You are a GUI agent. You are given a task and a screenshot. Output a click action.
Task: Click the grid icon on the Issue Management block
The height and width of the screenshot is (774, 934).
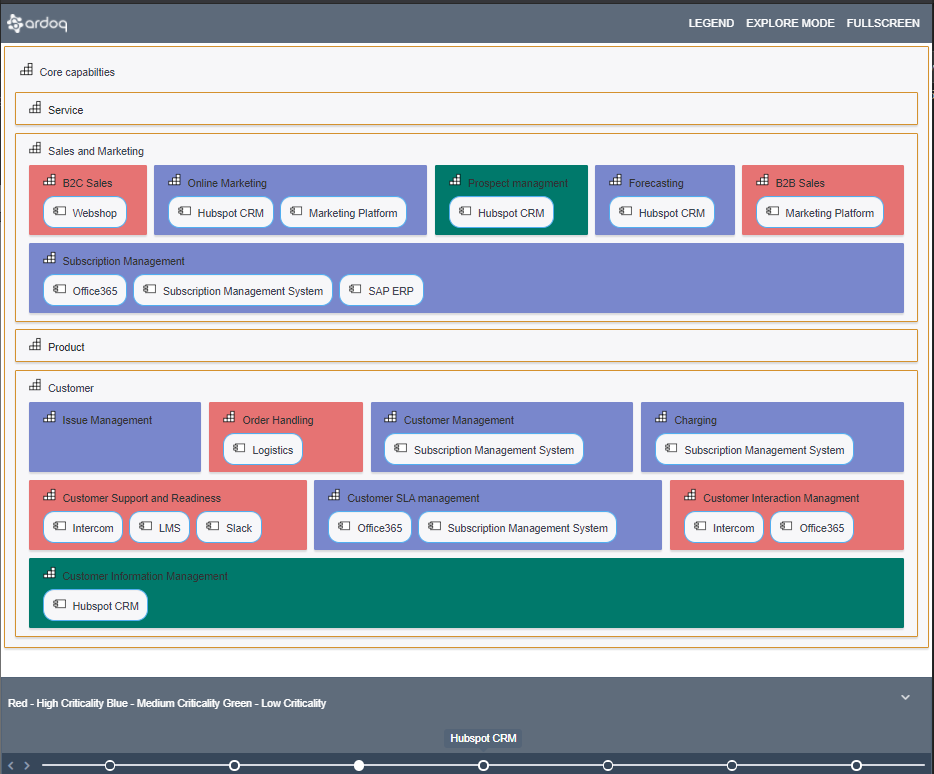coord(49,416)
